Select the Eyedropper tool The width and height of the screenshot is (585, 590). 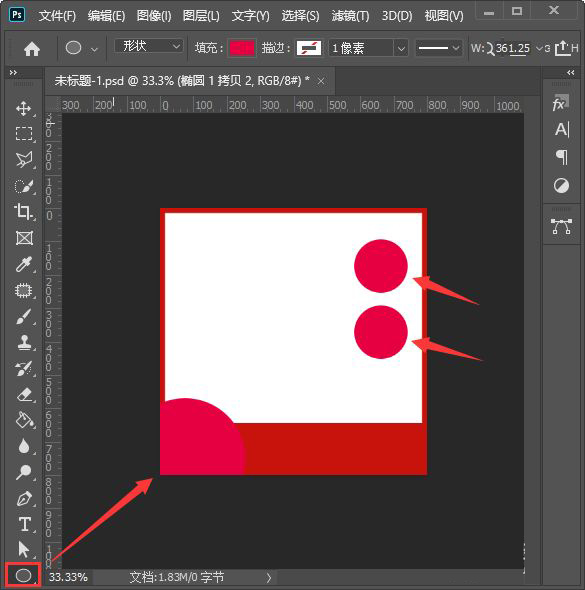tap(24, 265)
